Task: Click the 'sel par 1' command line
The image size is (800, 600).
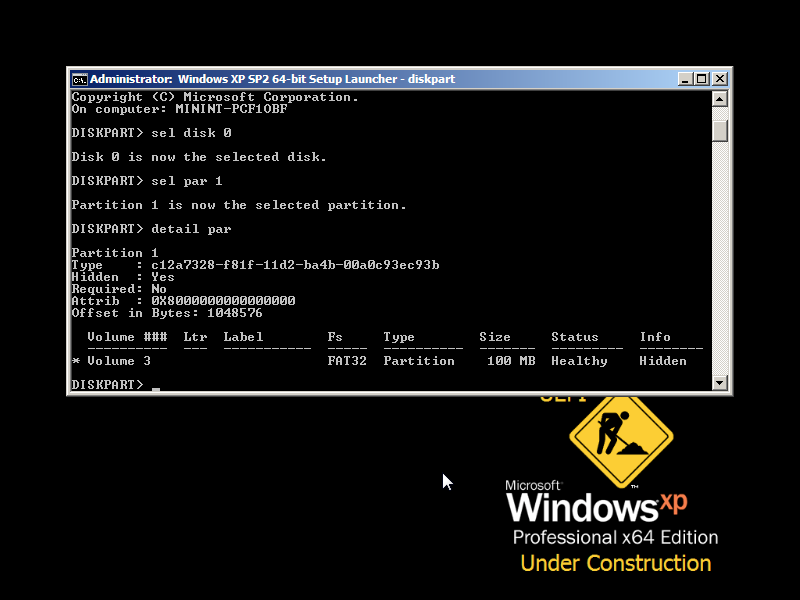Action: 147,181
